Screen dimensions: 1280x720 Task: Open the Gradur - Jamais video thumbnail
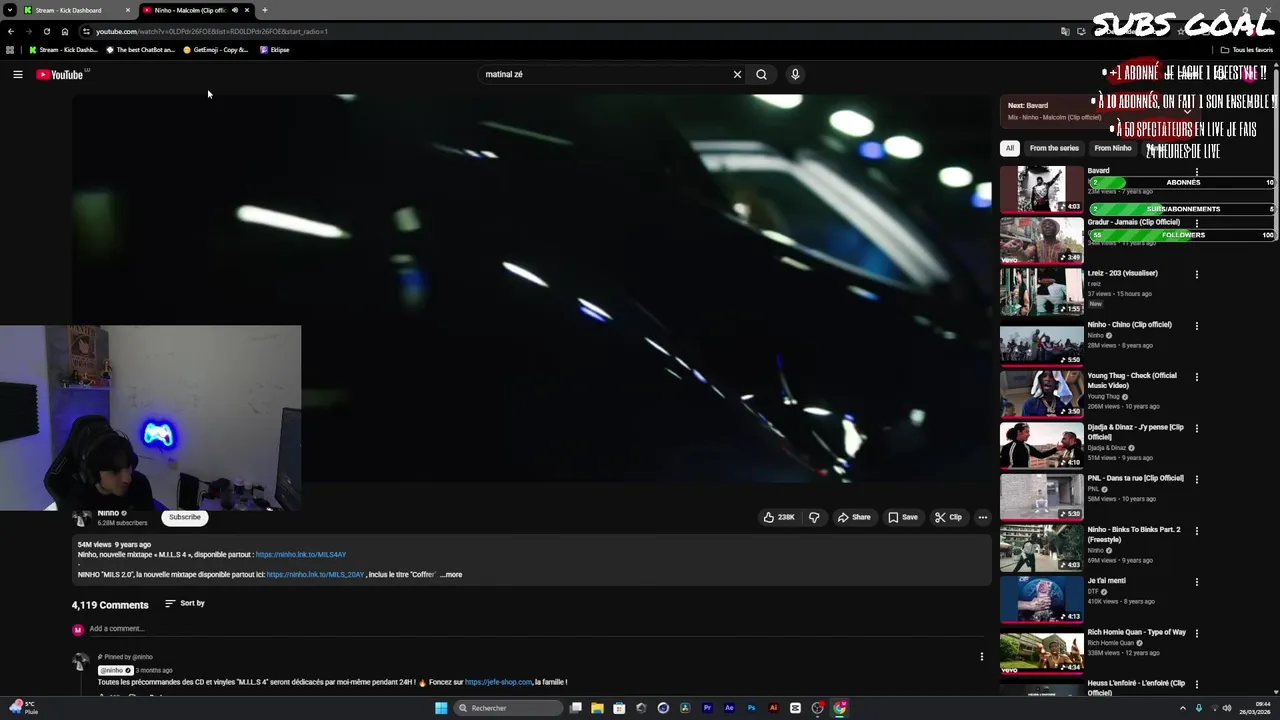pos(1041,240)
